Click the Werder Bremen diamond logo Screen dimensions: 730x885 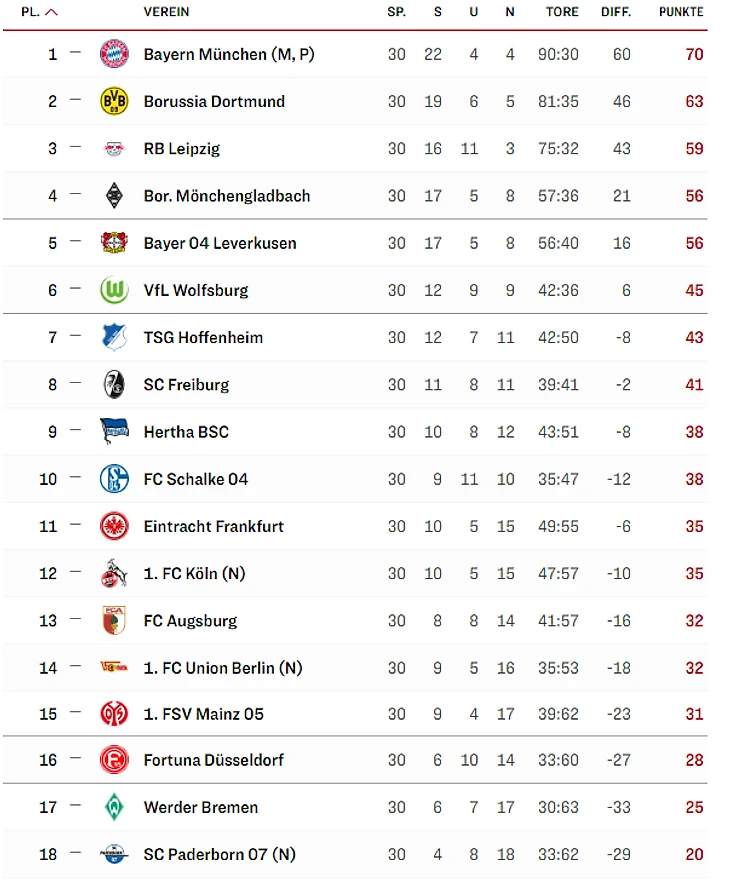[x=114, y=807]
